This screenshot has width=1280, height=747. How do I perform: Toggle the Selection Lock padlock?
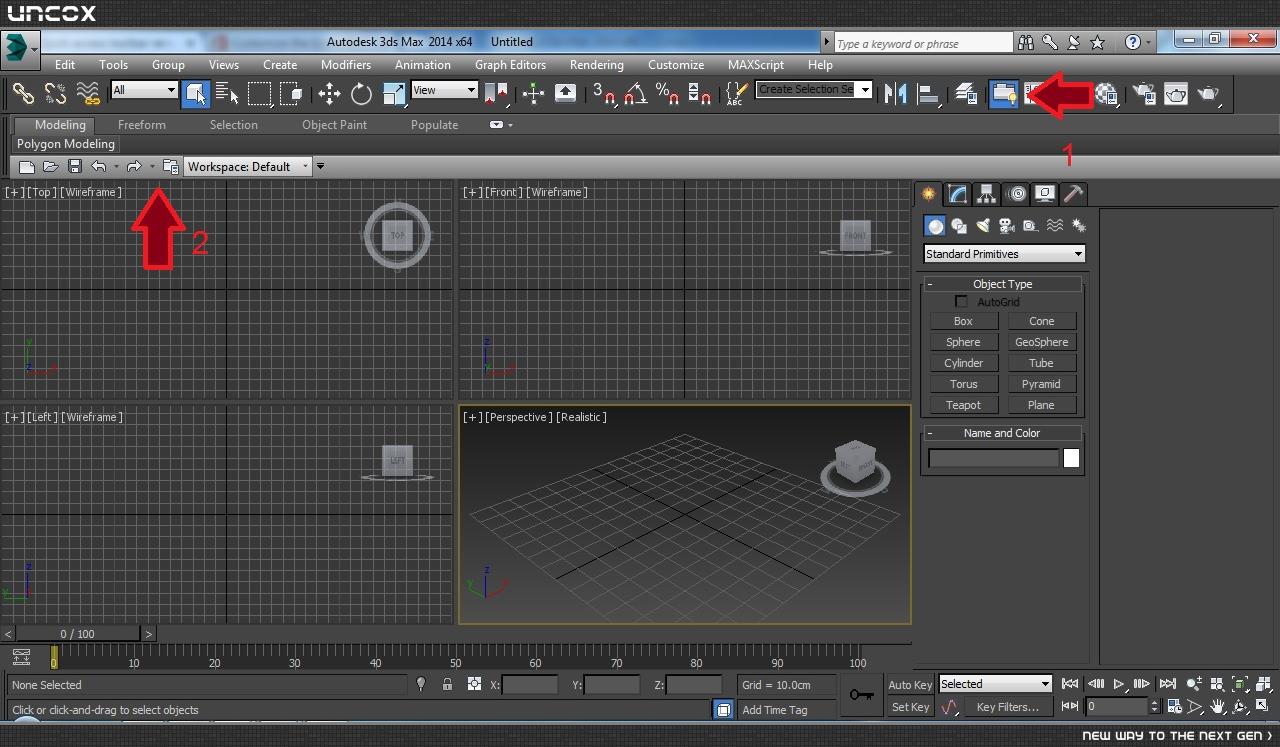click(447, 685)
